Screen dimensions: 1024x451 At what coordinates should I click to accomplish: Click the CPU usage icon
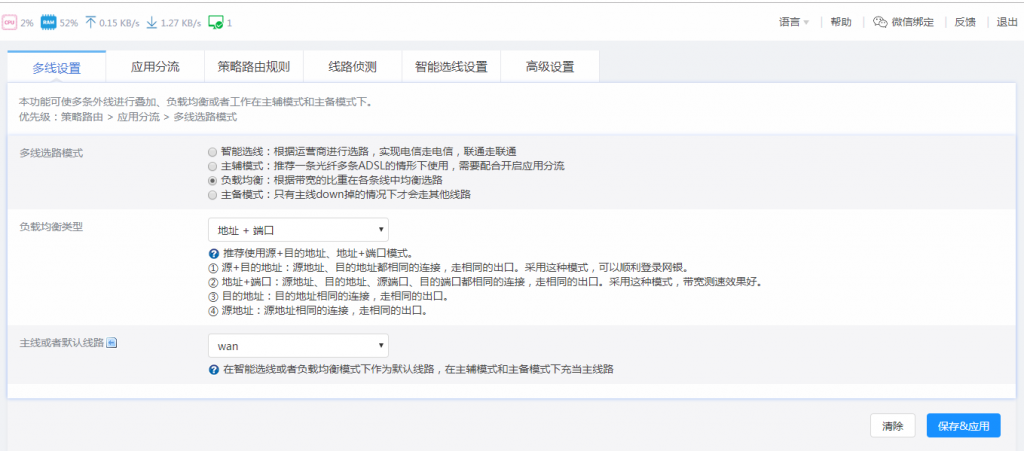coord(9,21)
